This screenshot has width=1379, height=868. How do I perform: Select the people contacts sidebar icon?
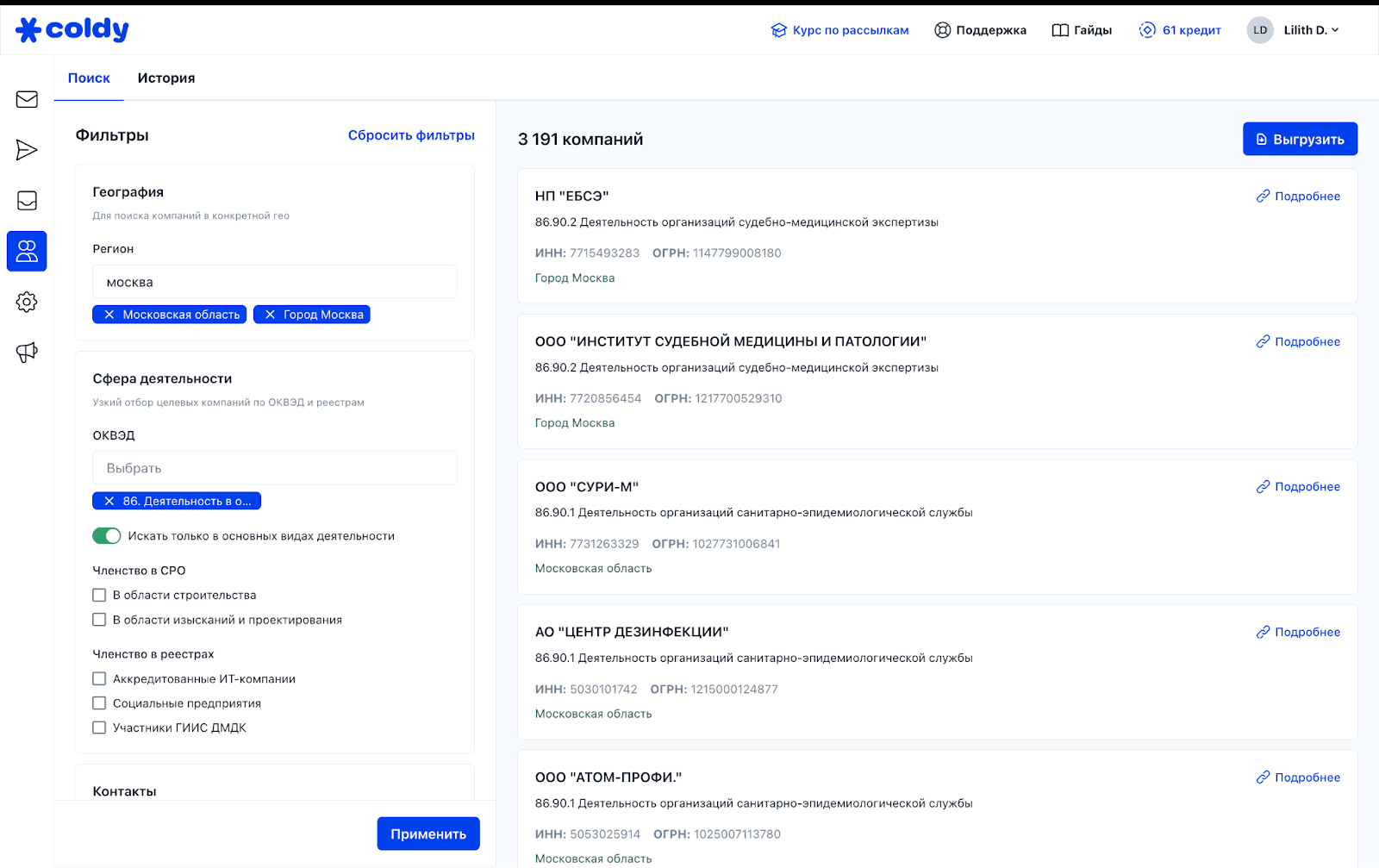[x=27, y=252]
